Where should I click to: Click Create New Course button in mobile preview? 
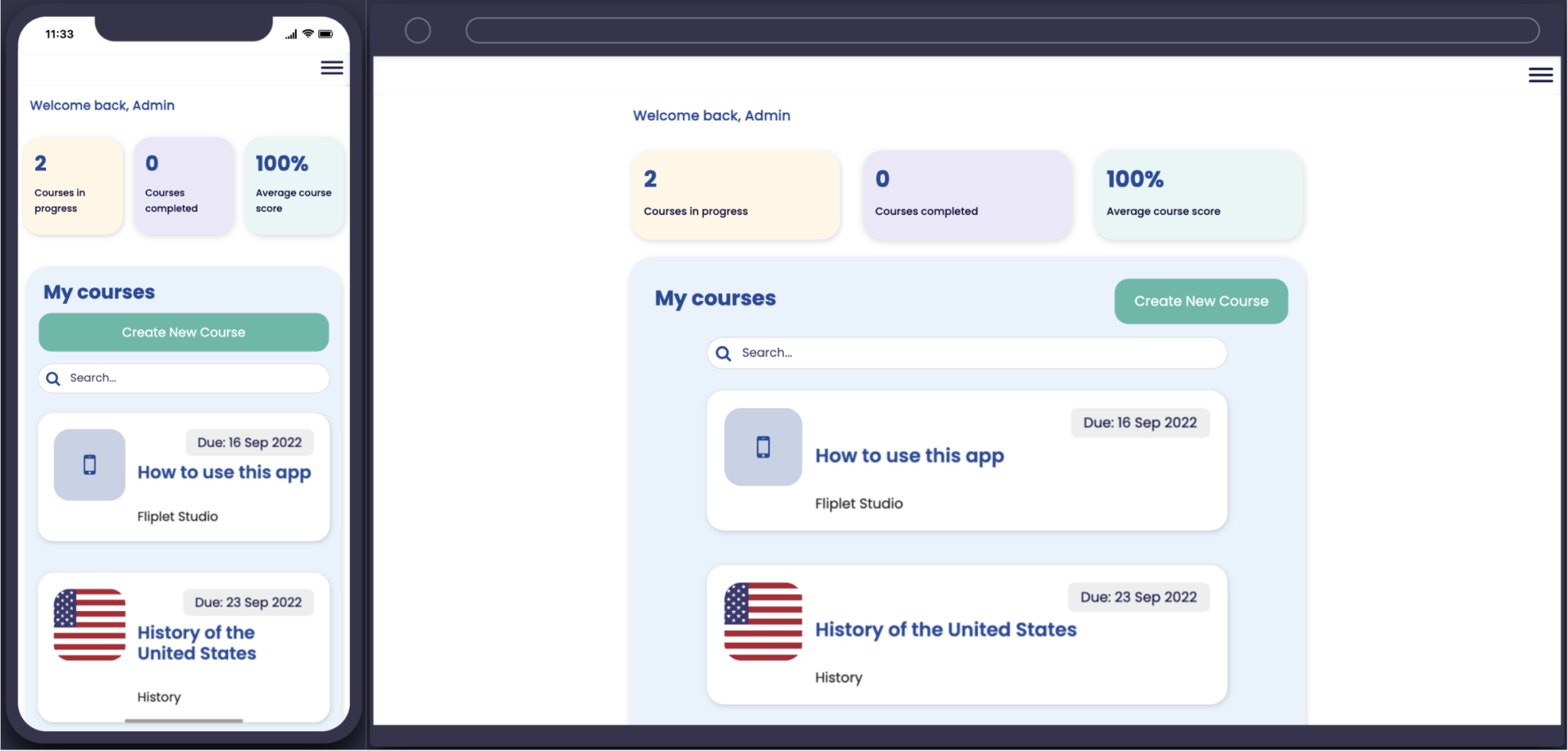click(x=184, y=332)
